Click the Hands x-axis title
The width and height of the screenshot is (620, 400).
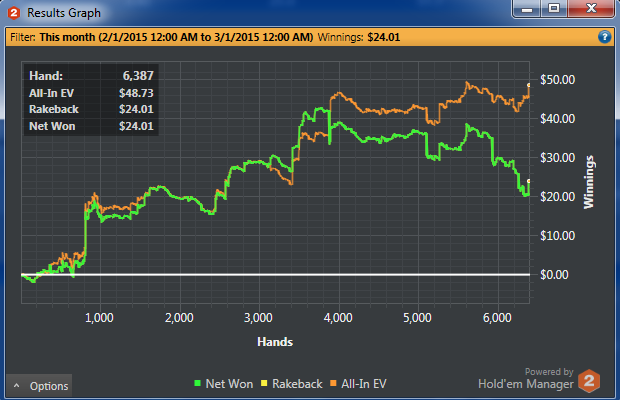275,342
